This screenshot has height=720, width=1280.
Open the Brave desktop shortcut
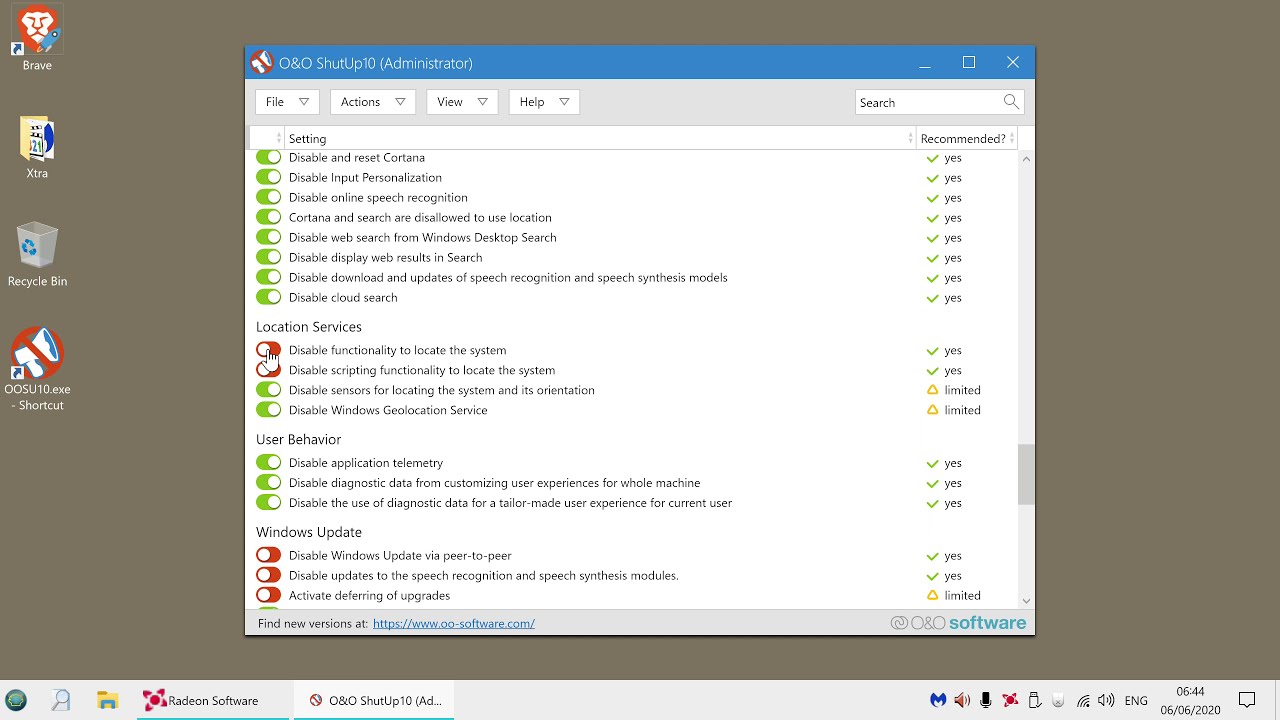[37, 38]
